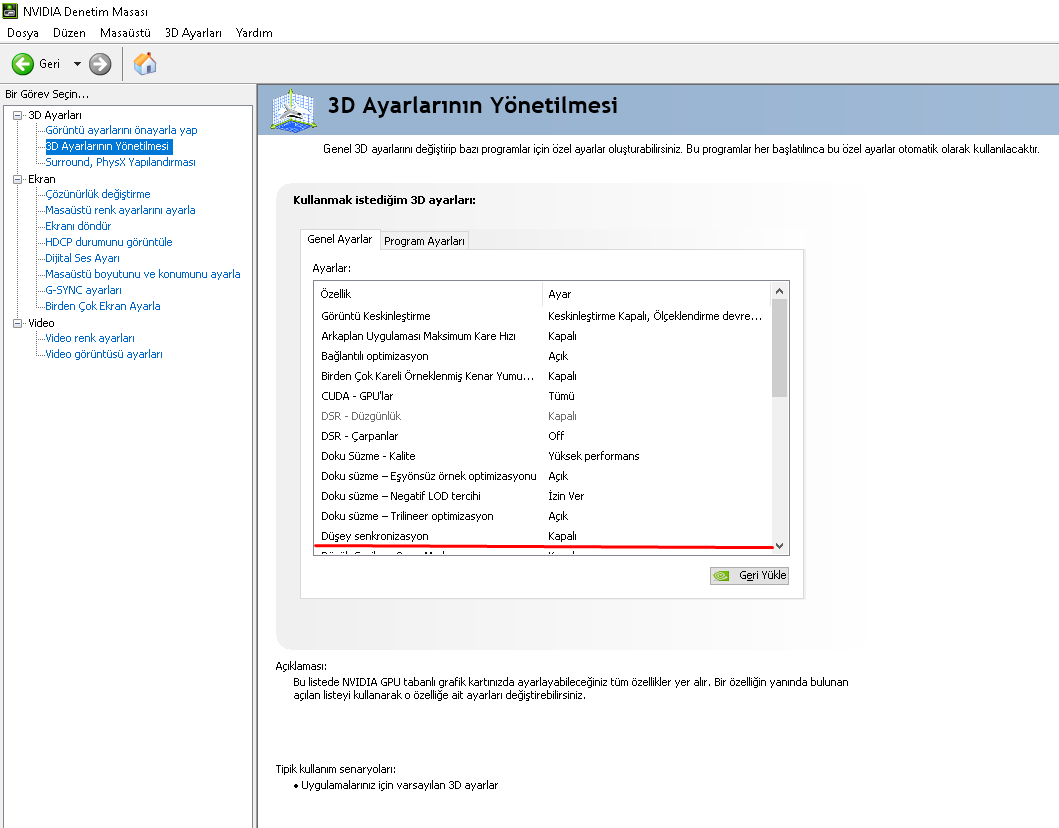Open Çözünürlük değiştirme page
The width and height of the screenshot is (1059, 828).
tap(97, 195)
